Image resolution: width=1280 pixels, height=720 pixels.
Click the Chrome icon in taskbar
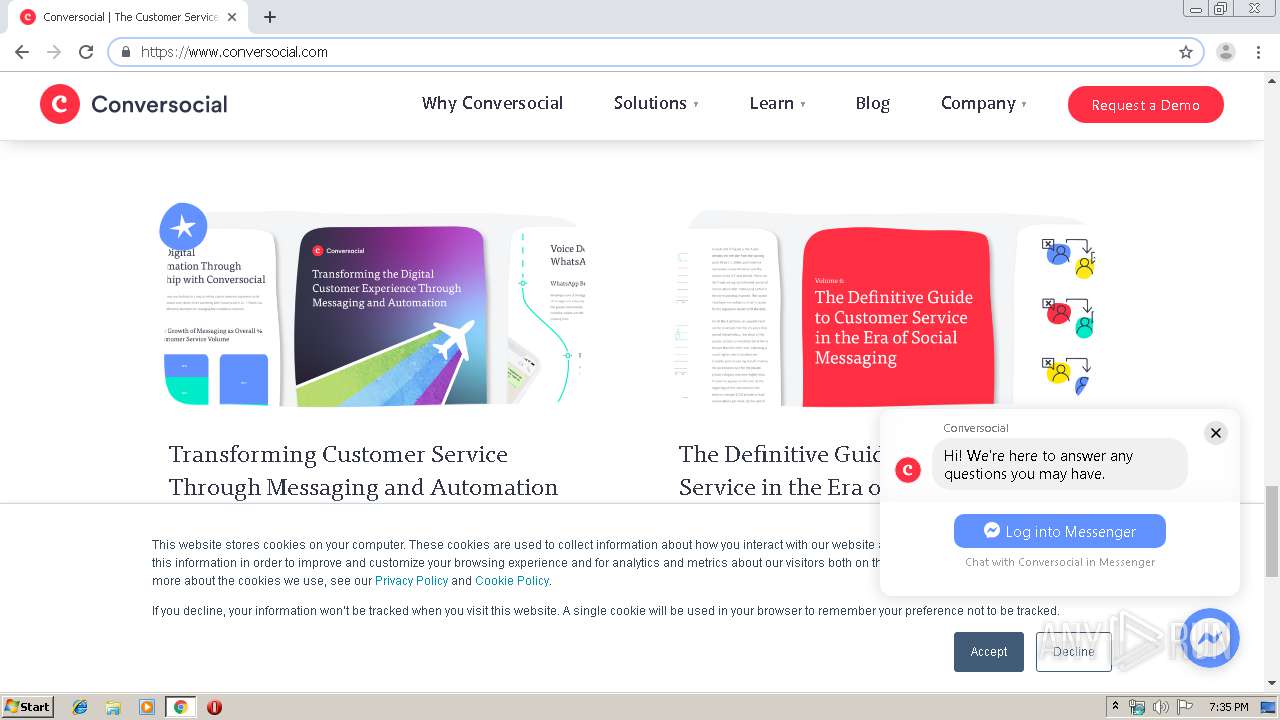point(180,707)
